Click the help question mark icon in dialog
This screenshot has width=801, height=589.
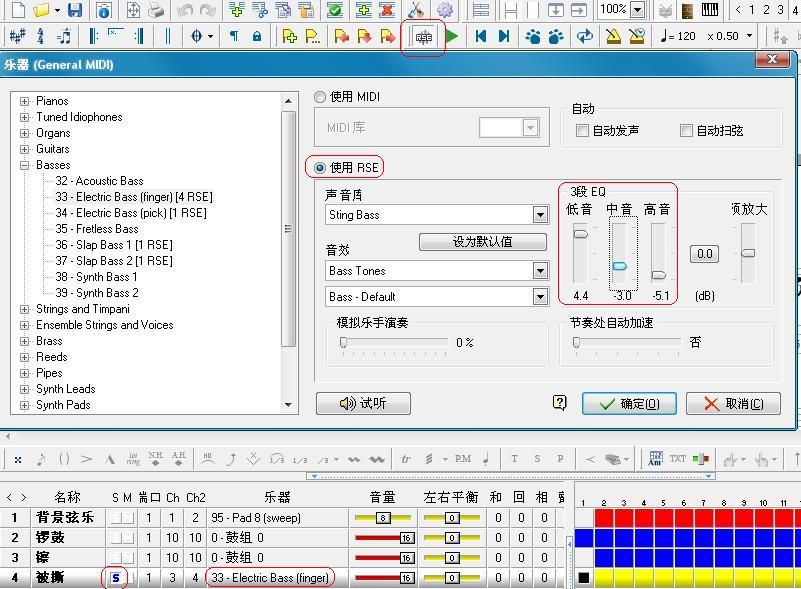click(x=560, y=403)
